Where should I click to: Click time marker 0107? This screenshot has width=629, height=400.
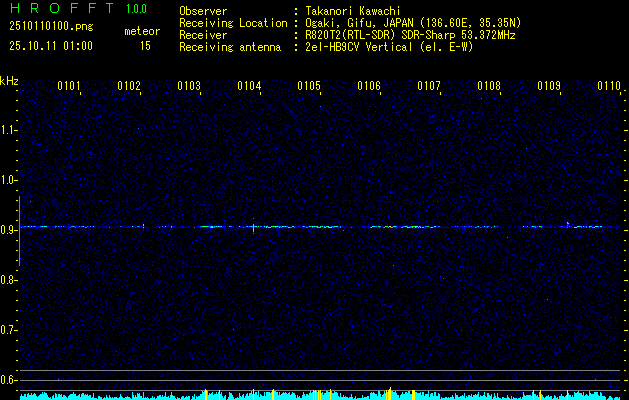(429, 86)
